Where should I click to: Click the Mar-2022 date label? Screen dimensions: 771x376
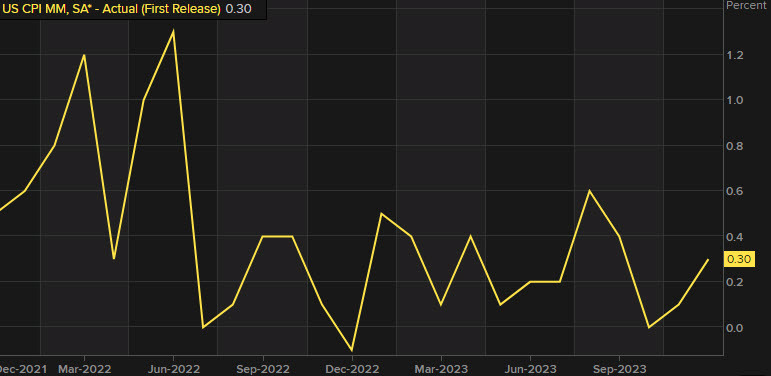click(85, 369)
